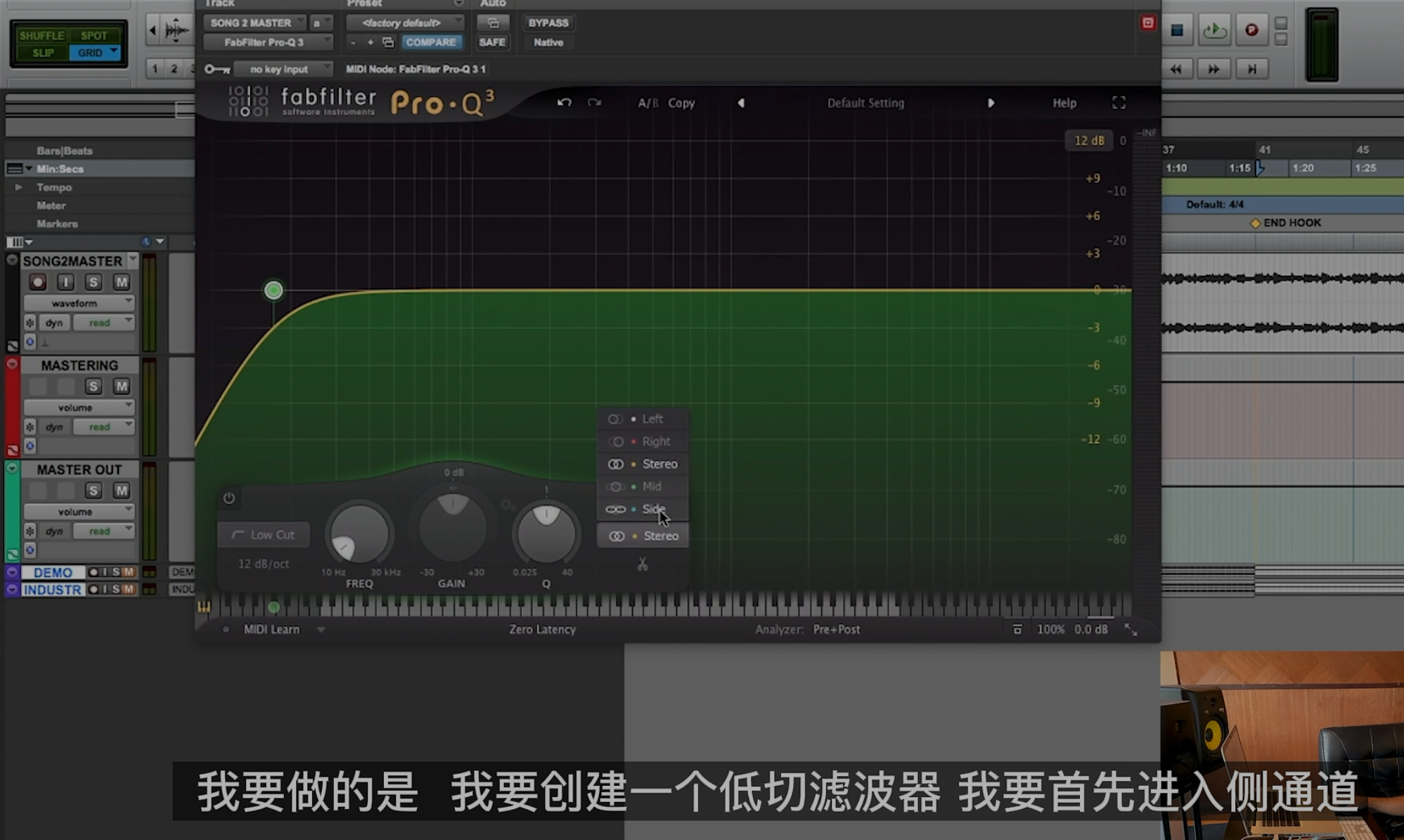Click the BYPASS plugin button

[x=548, y=22]
